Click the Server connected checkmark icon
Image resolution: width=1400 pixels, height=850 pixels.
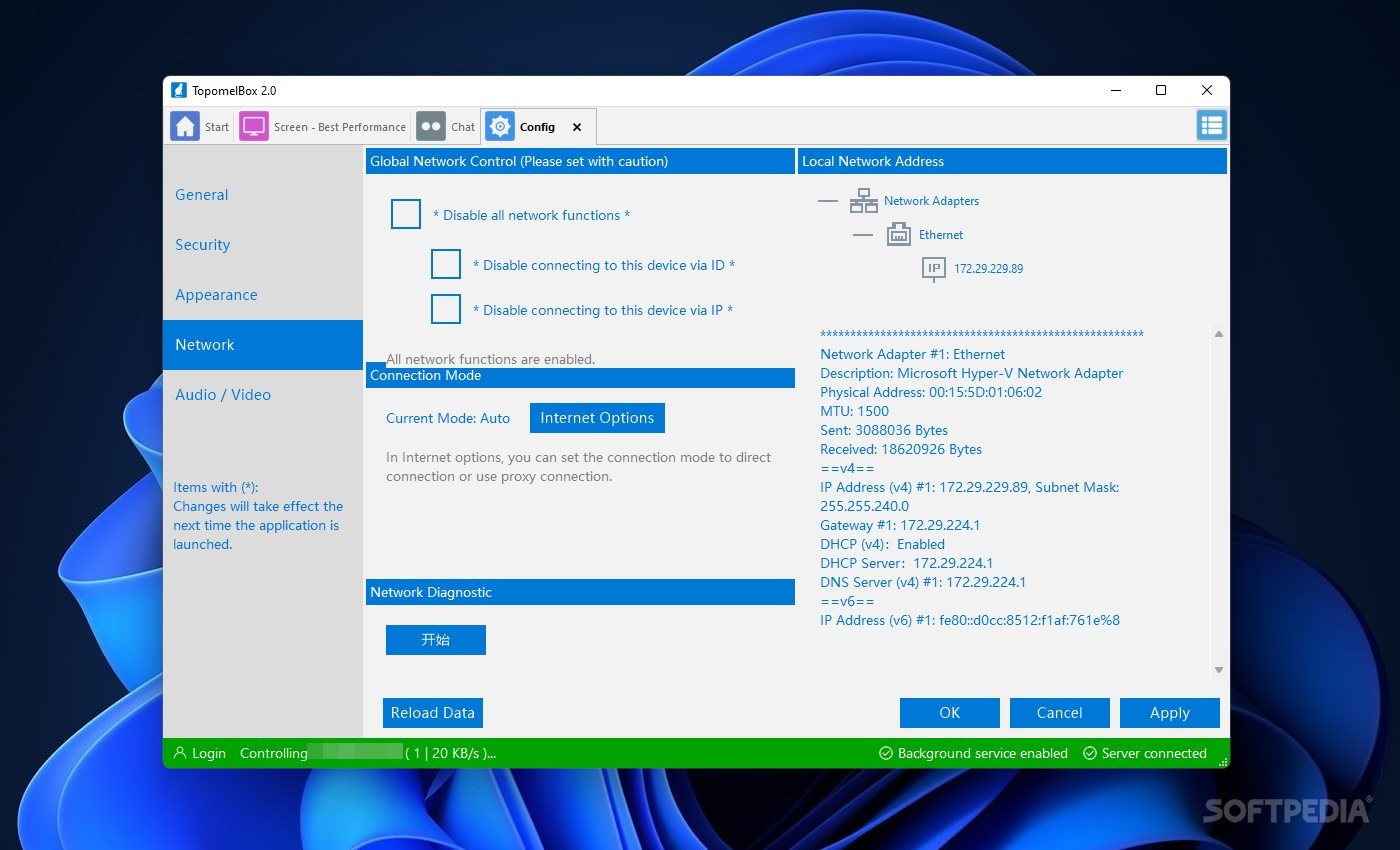coord(1090,753)
